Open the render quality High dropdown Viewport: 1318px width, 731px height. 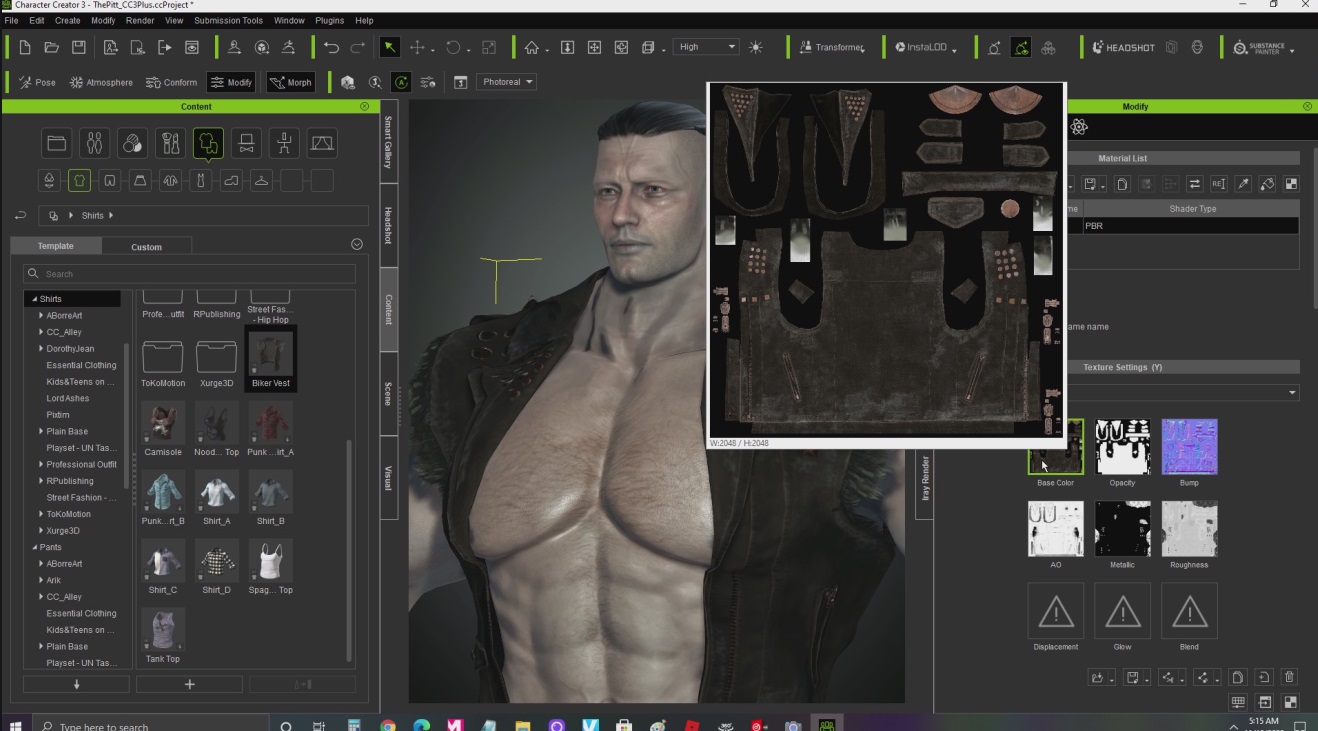(706, 47)
